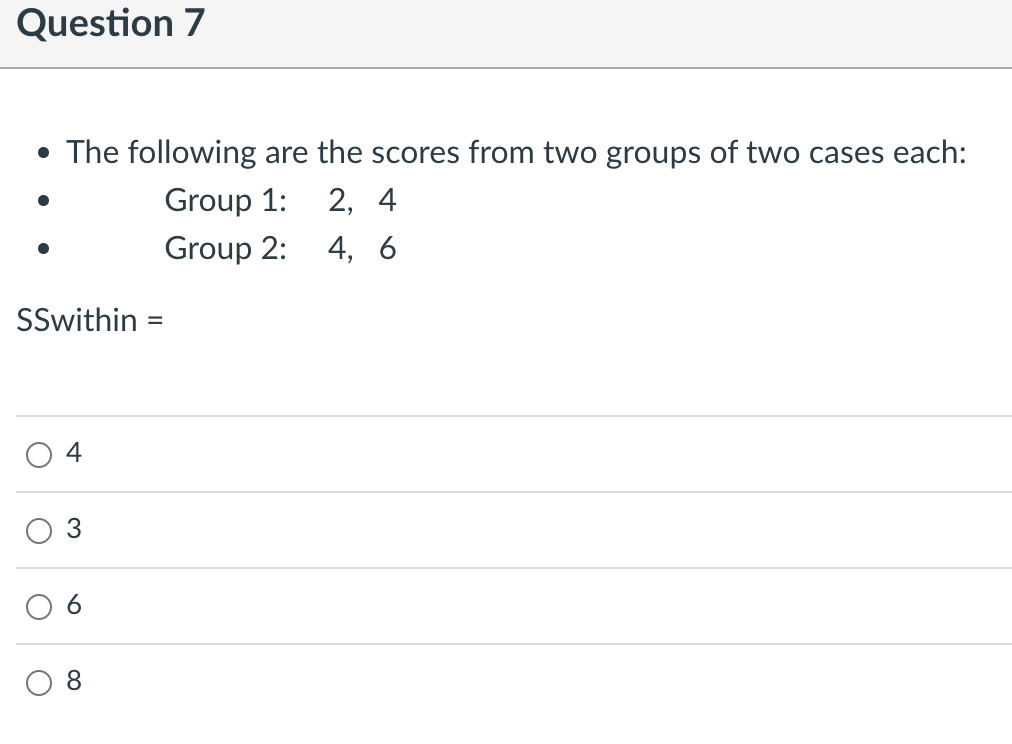This screenshot has width=1012, height=744.
Task: Choose answer option 6 as your response
Action: [x=39, y=606]
